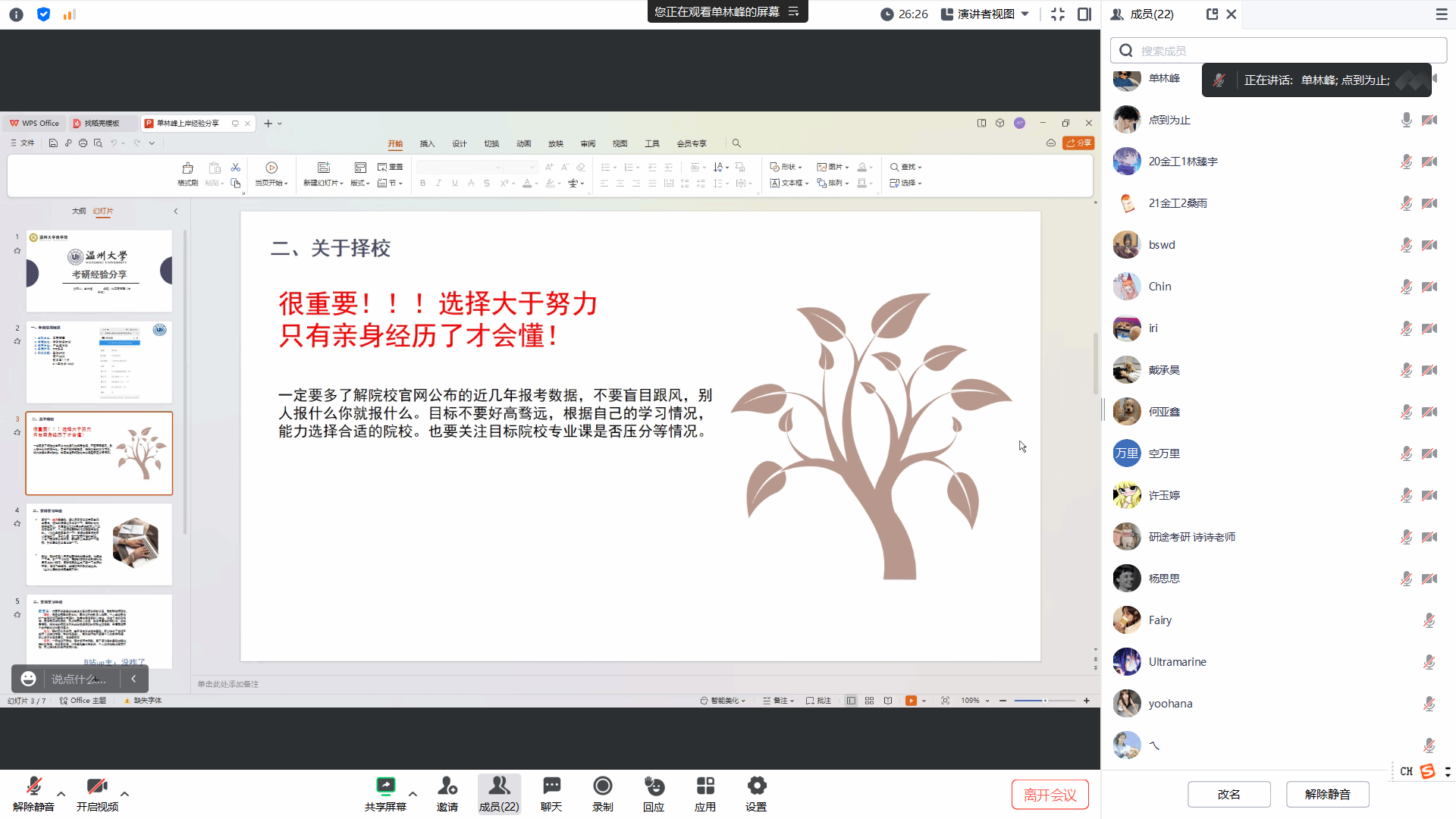Image resolution: width=1456 pixels, height=819 pixels.
Task: Click the 搜索成员 search field
Action: 1289,51
